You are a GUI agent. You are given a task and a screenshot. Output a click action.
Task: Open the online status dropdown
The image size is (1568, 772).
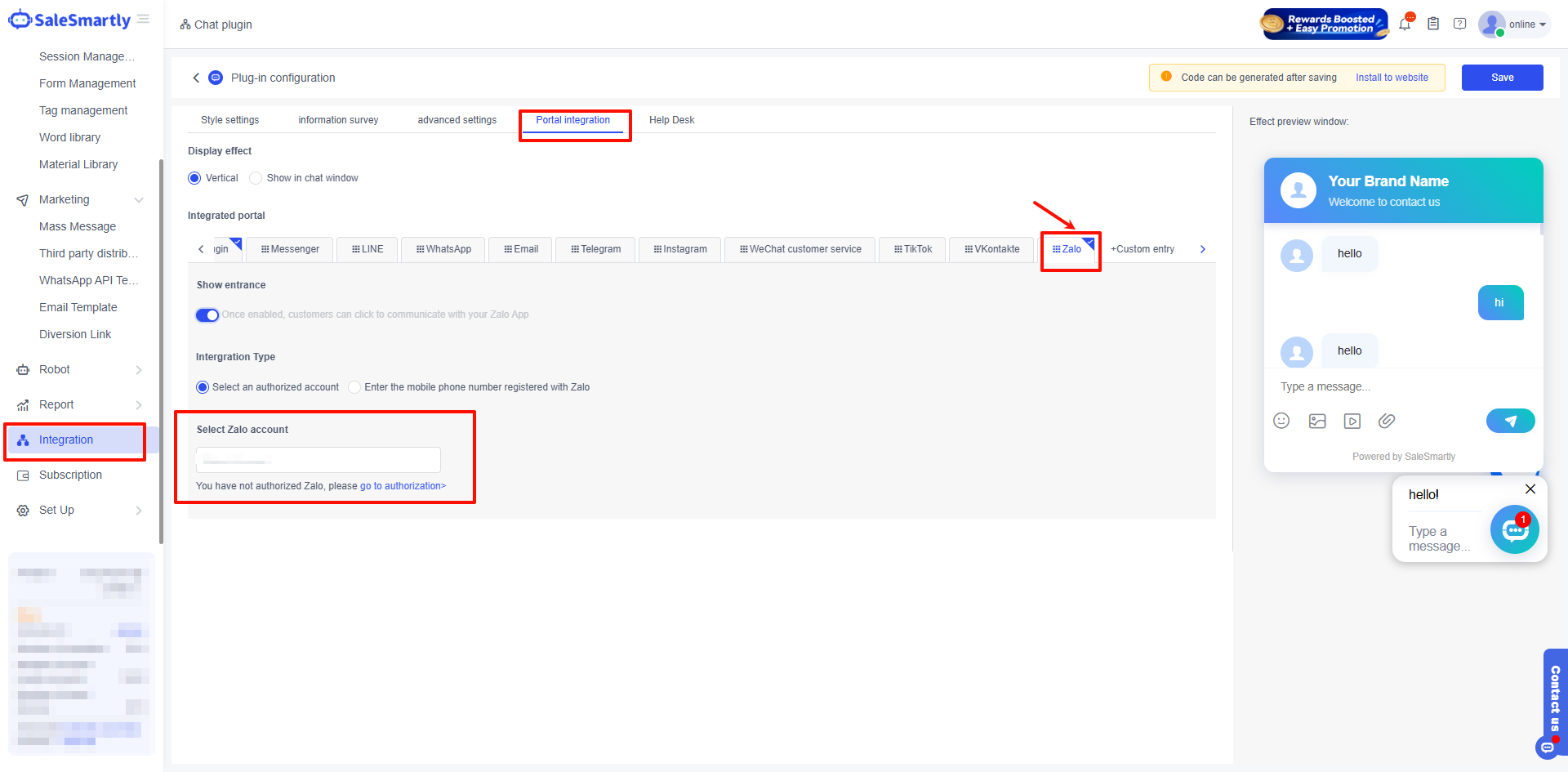(1526, 25)
